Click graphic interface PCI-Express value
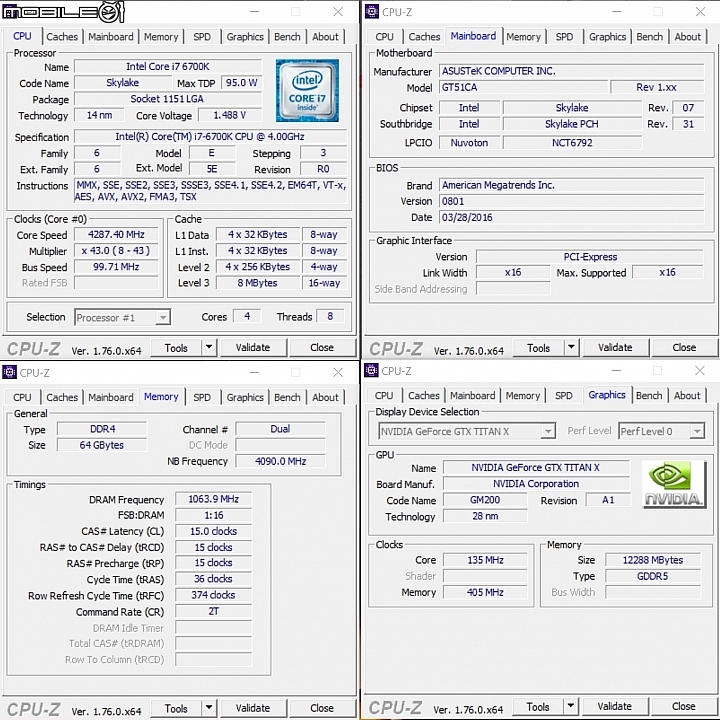 (x=590, y=257)
